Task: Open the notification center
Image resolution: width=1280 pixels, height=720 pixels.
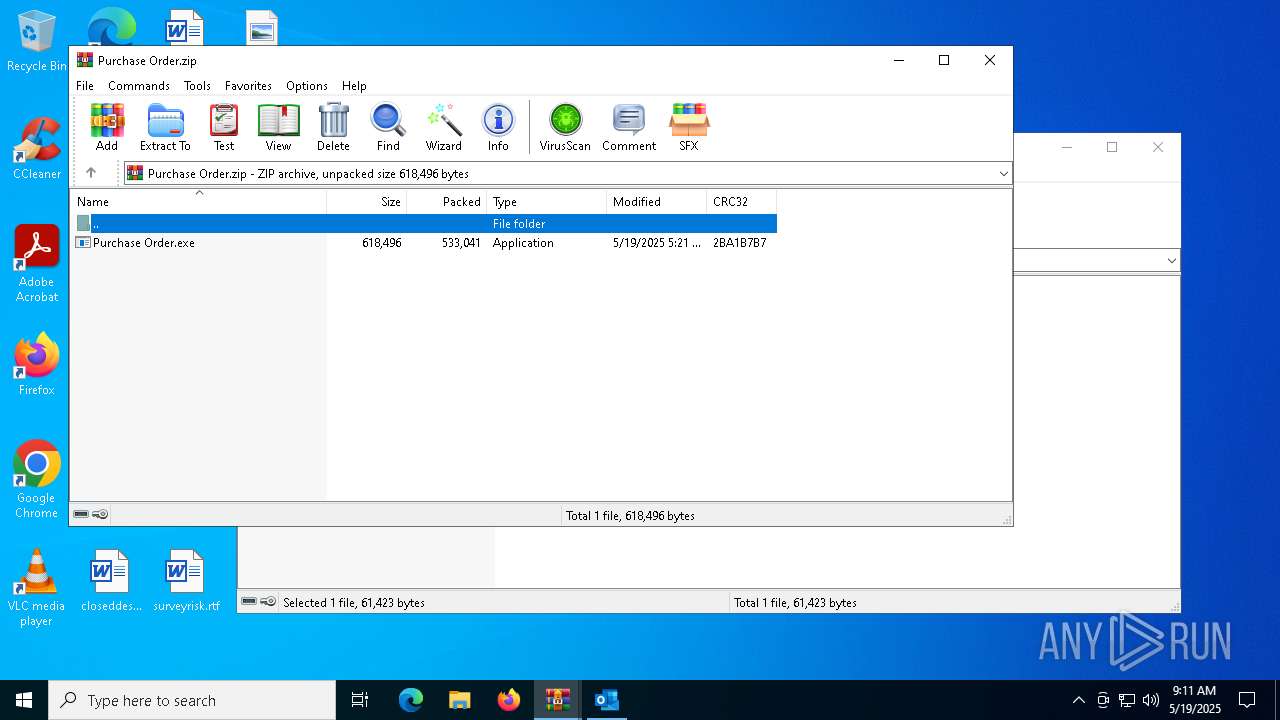Action: [1247, 700]
